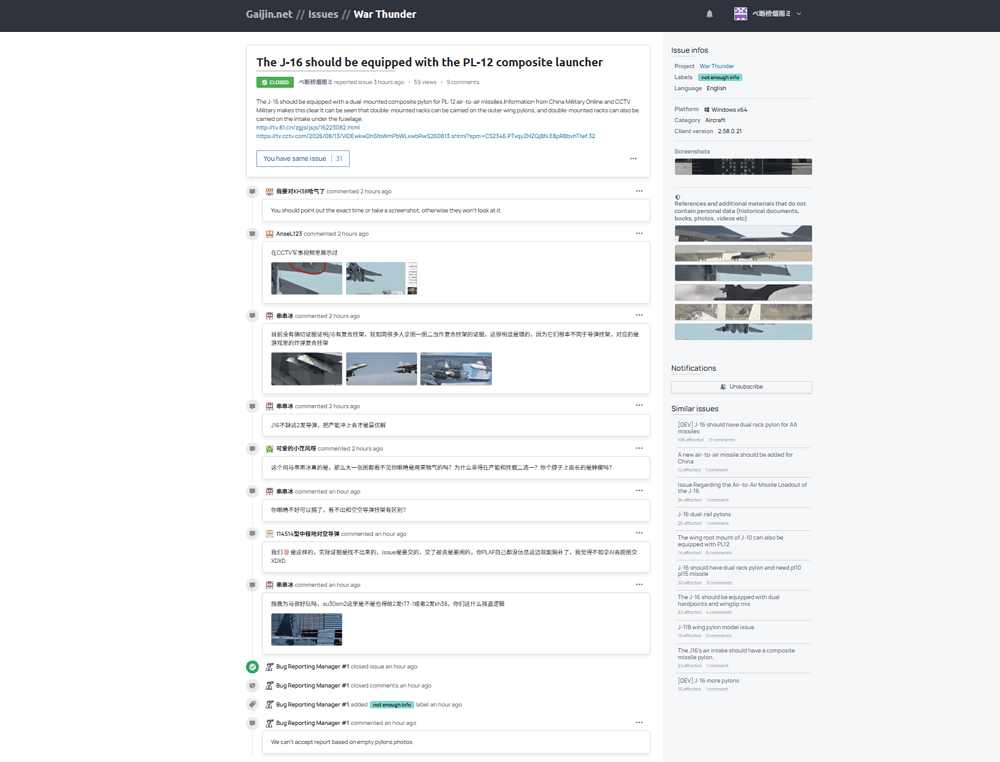Image resolution: width=1000 pixels, height=762 pixels.
Task: Open '[DEV] J-16 should have dual rack pylon' issue
Action: click(x=737, y=428)
